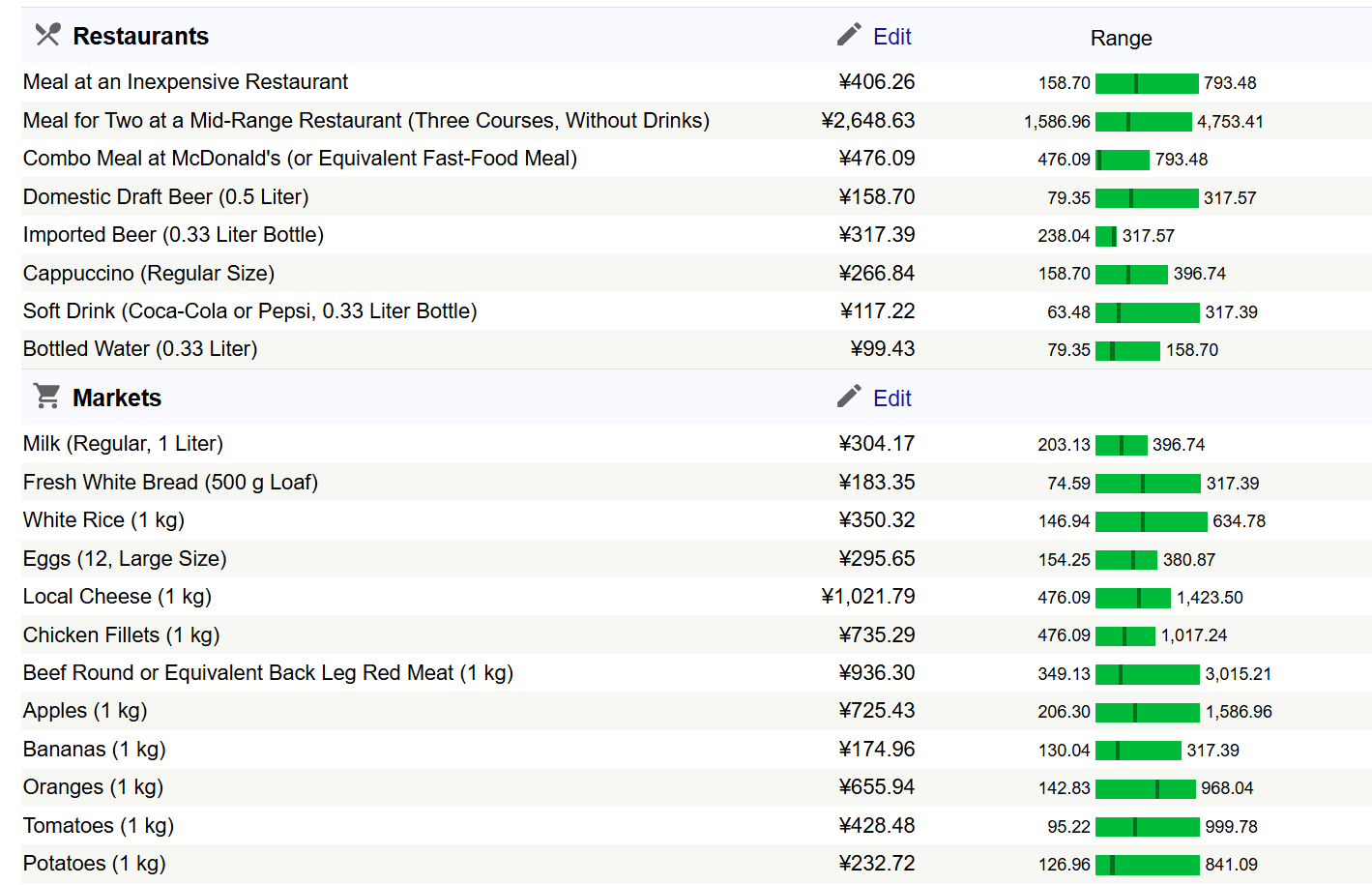This screenshot has width=1372, height=885.
Task: Click price ¥183.35 for White Bread
Action: (877, 483)
